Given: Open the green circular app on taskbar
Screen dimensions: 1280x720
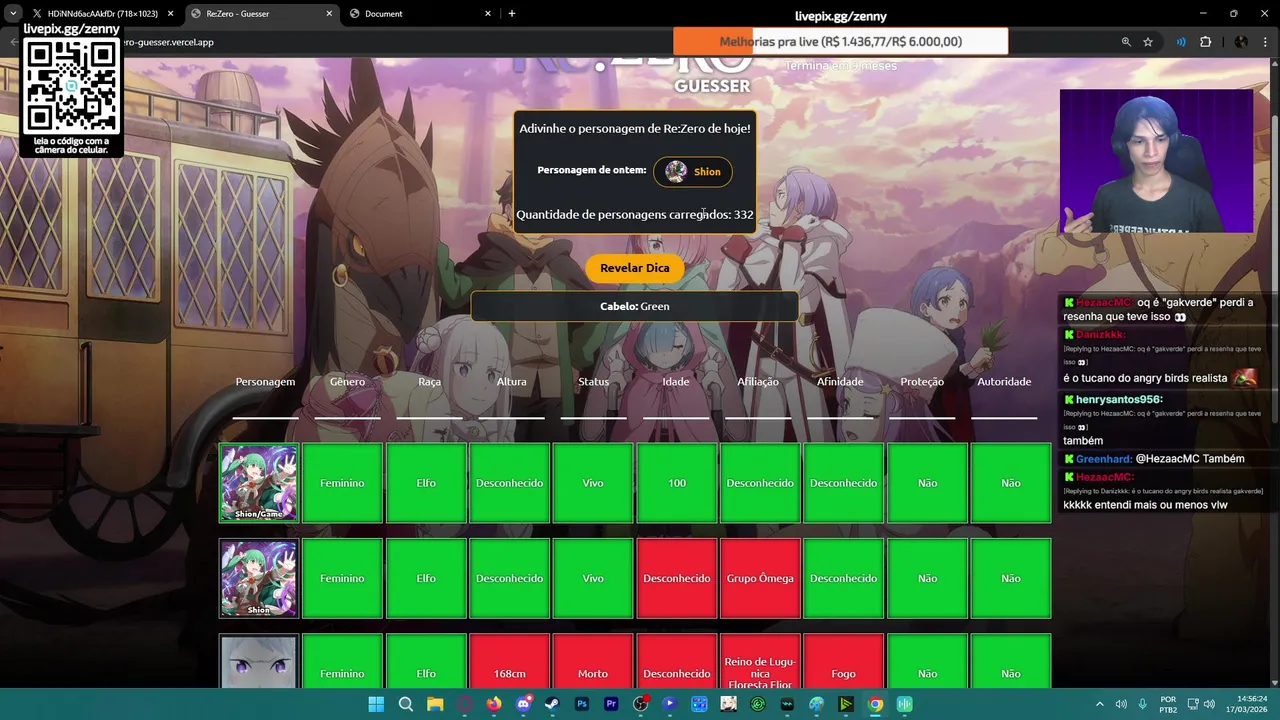Looking at the screenshot, I should point(758,704).
